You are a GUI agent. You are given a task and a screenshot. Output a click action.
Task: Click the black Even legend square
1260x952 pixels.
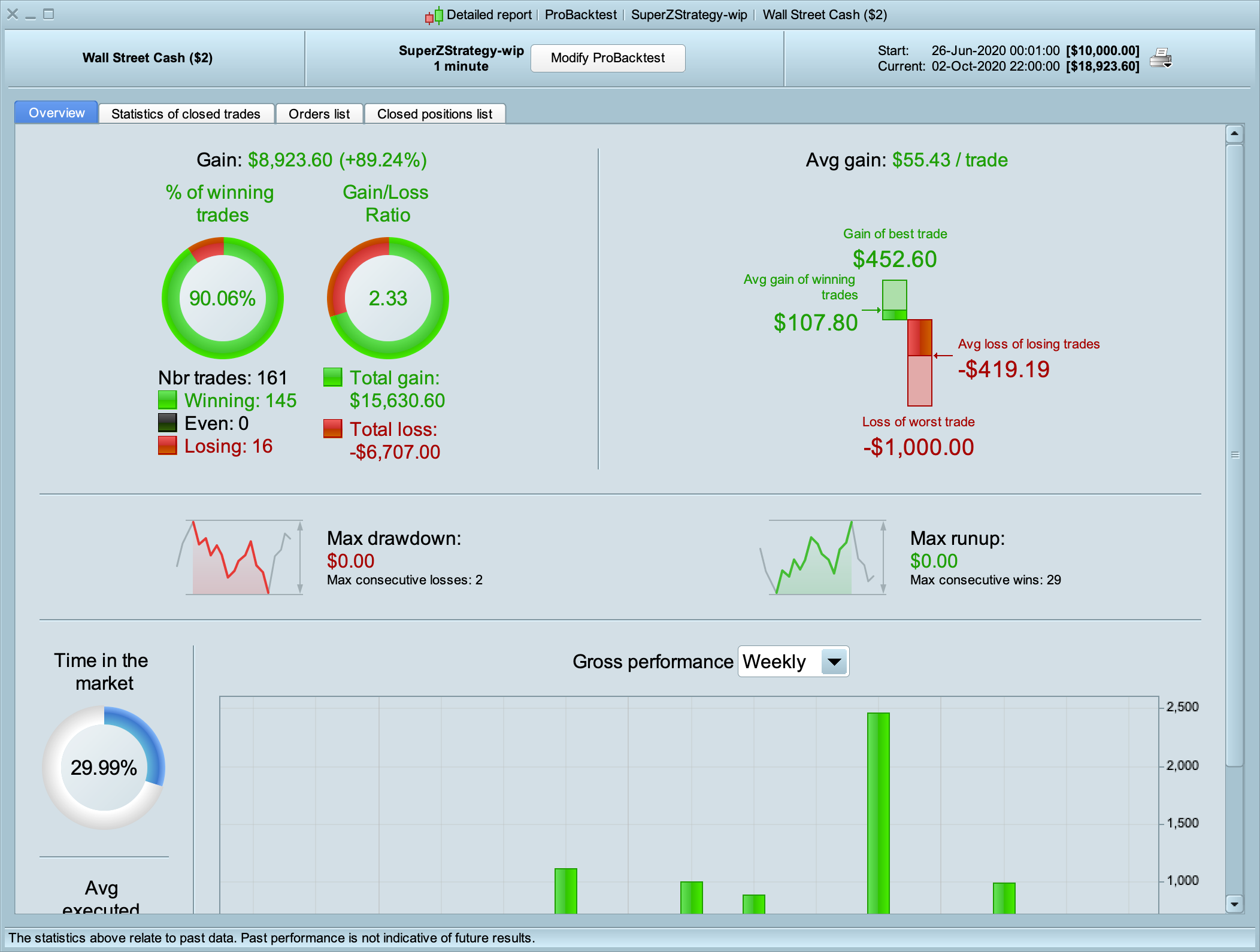pyautogui.click(x=167, y=423)
